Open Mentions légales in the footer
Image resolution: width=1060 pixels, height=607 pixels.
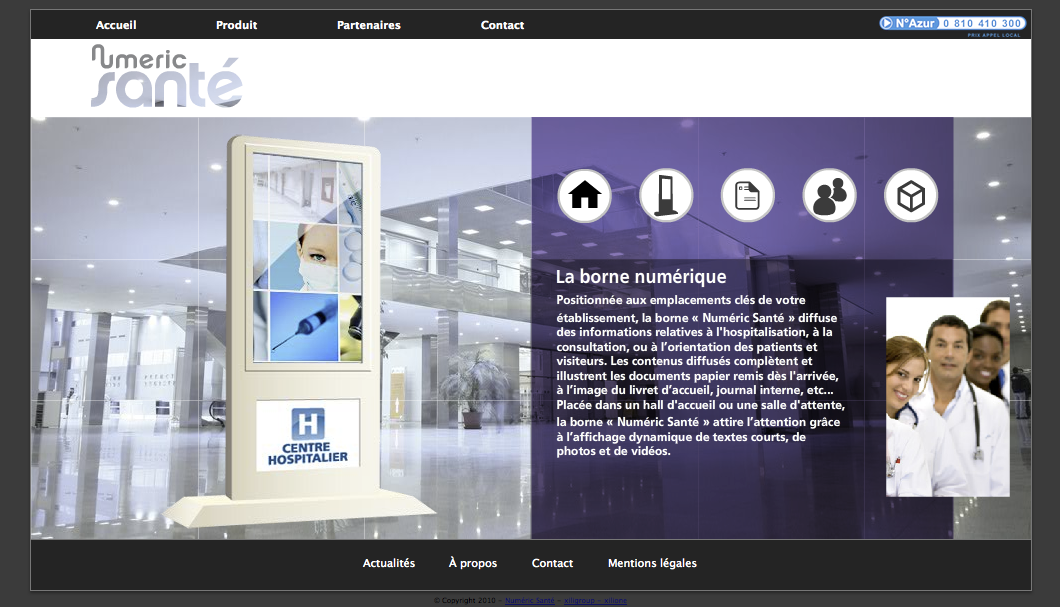[x=652, y=563]
